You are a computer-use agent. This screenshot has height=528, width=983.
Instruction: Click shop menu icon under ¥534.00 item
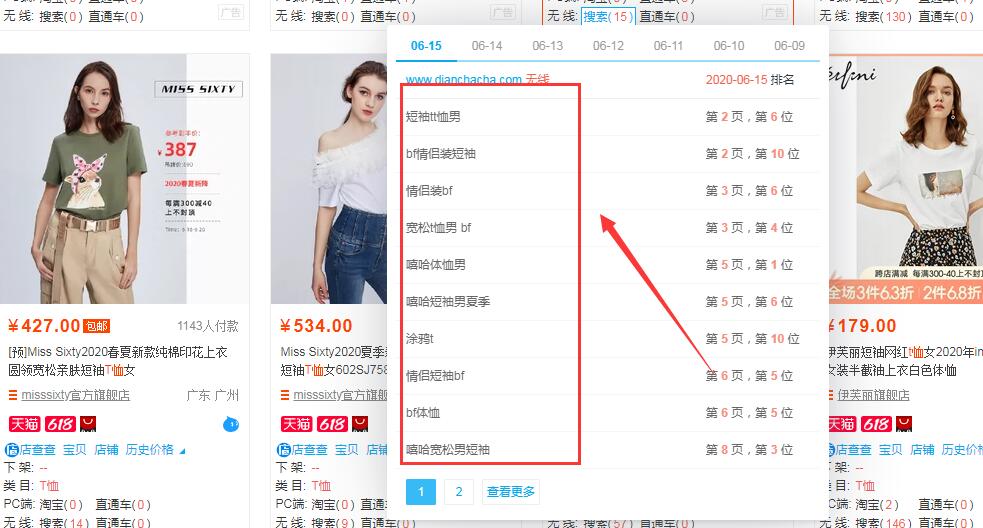coord(285,395)
